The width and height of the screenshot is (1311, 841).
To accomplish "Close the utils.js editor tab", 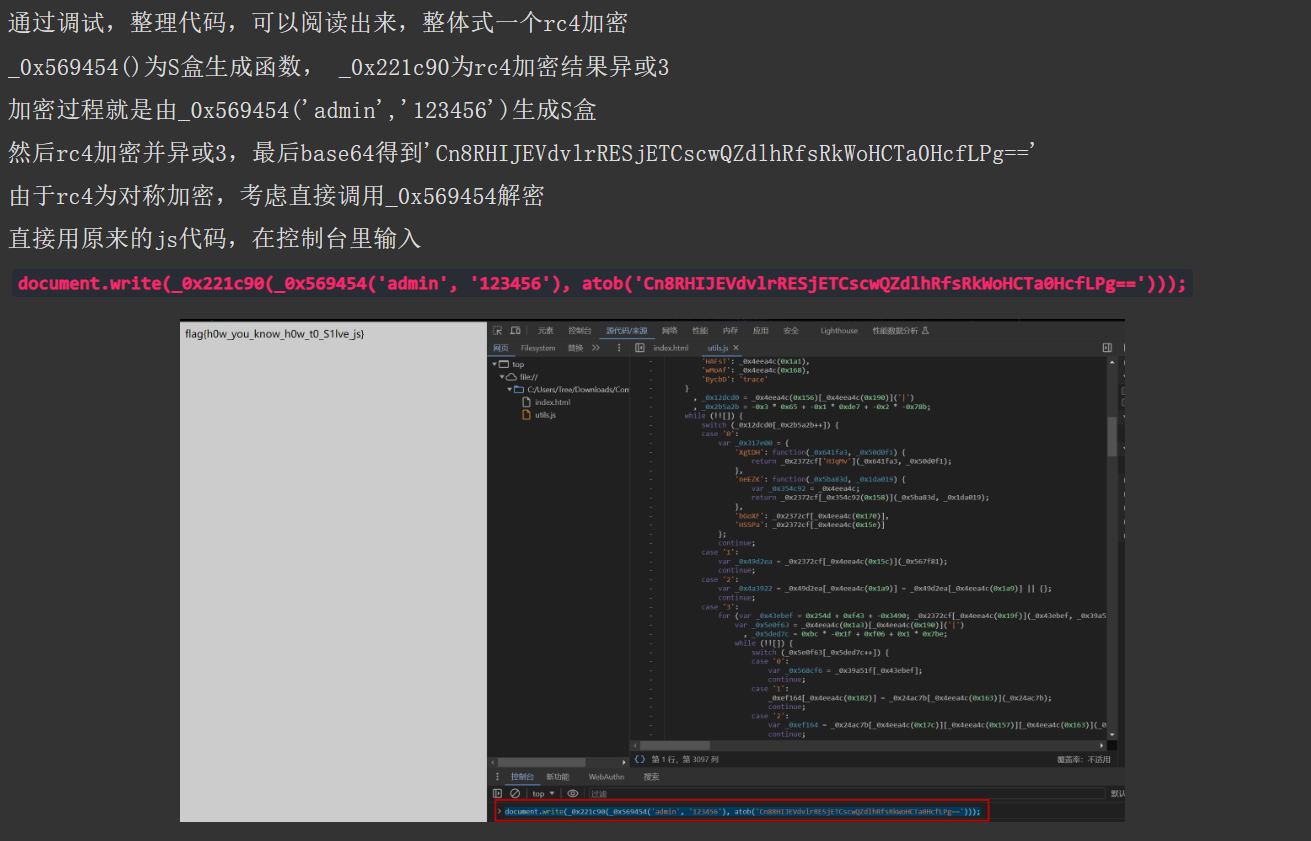I will click(x=738, y=347).
